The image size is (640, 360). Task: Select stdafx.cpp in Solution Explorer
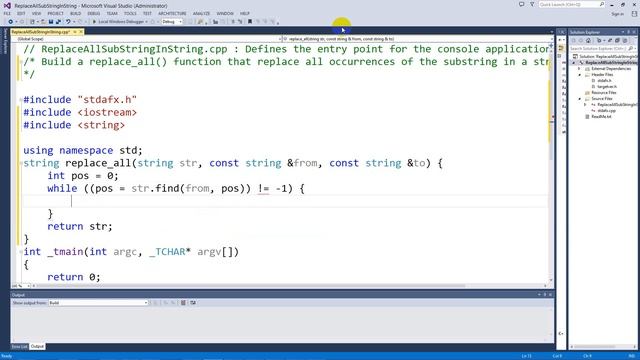[x=606, y=111]
